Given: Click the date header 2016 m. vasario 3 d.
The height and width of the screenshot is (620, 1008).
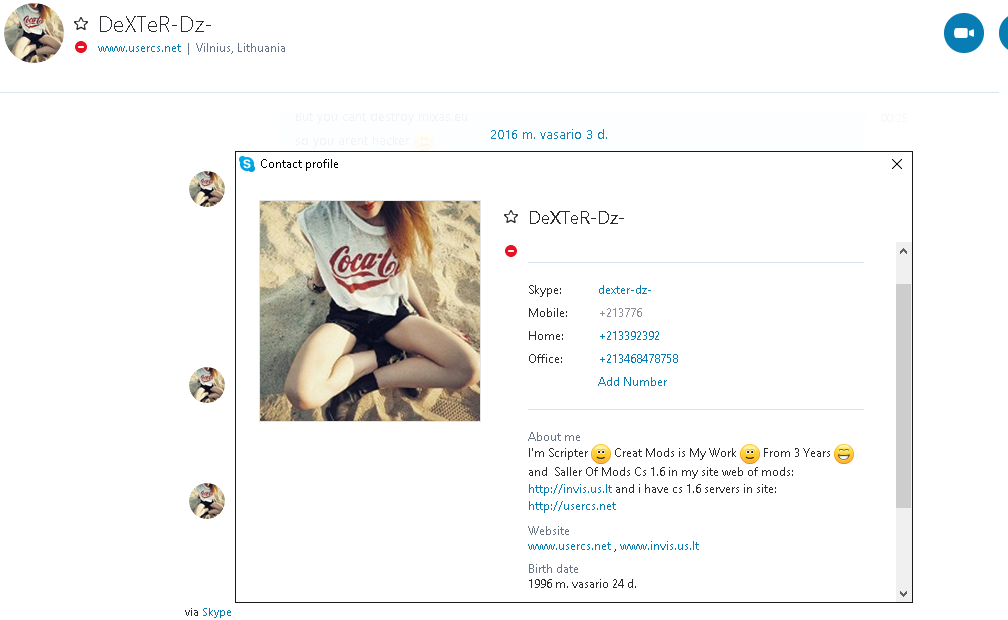Looking at the screenshot, I should coord(549,134).
